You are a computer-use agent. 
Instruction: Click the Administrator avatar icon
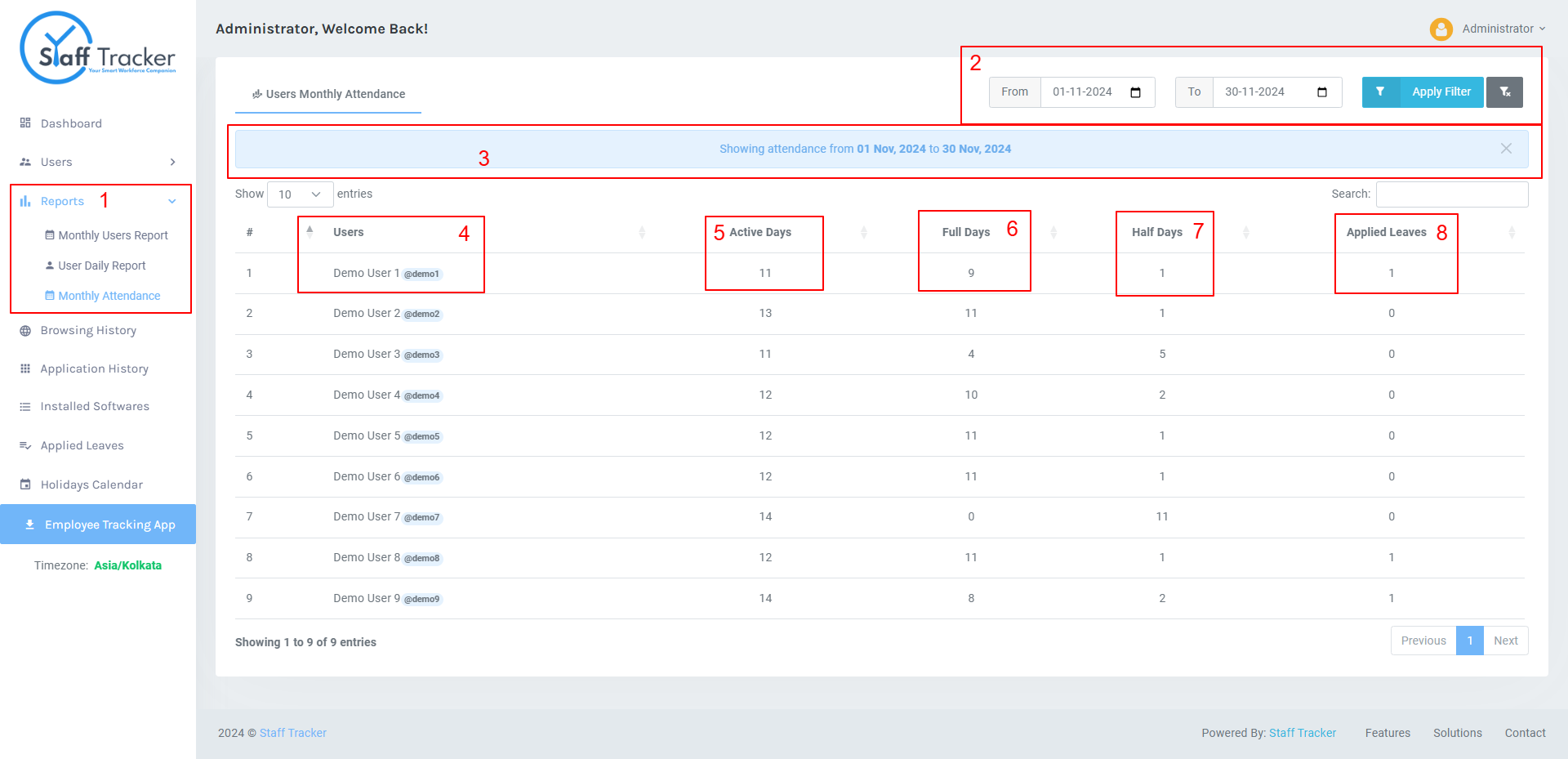click(x=1441, y=29)
